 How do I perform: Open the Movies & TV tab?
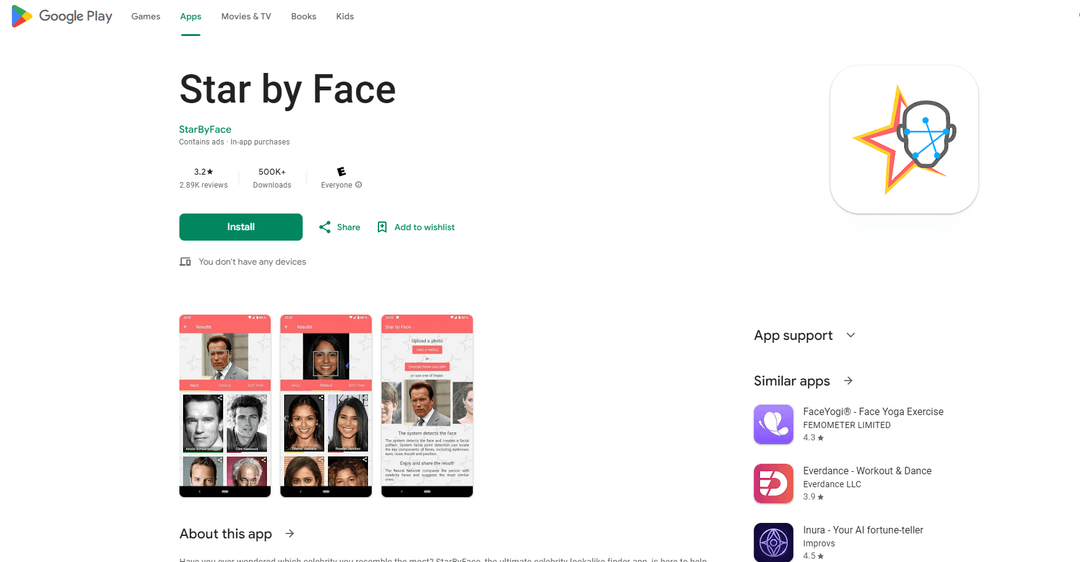click(x=246, y=17)
